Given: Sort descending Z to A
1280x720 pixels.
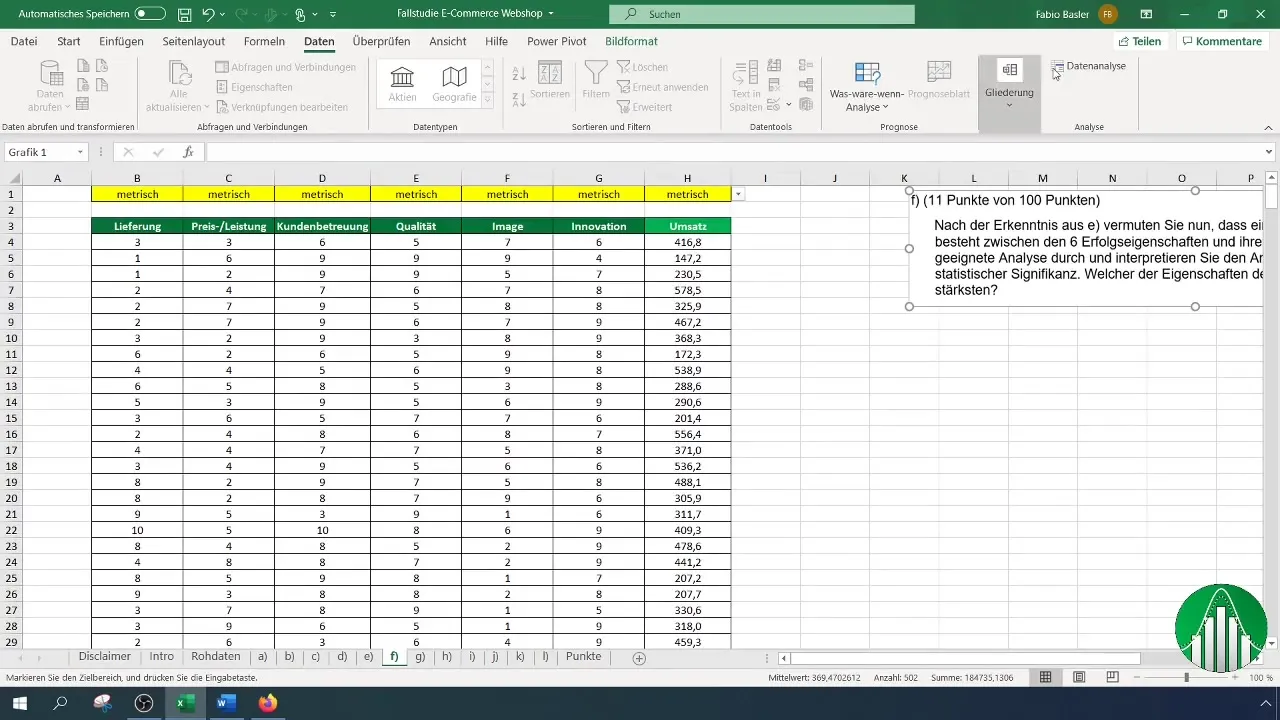Looking at the screenshot, I should (x=519, y=98).
